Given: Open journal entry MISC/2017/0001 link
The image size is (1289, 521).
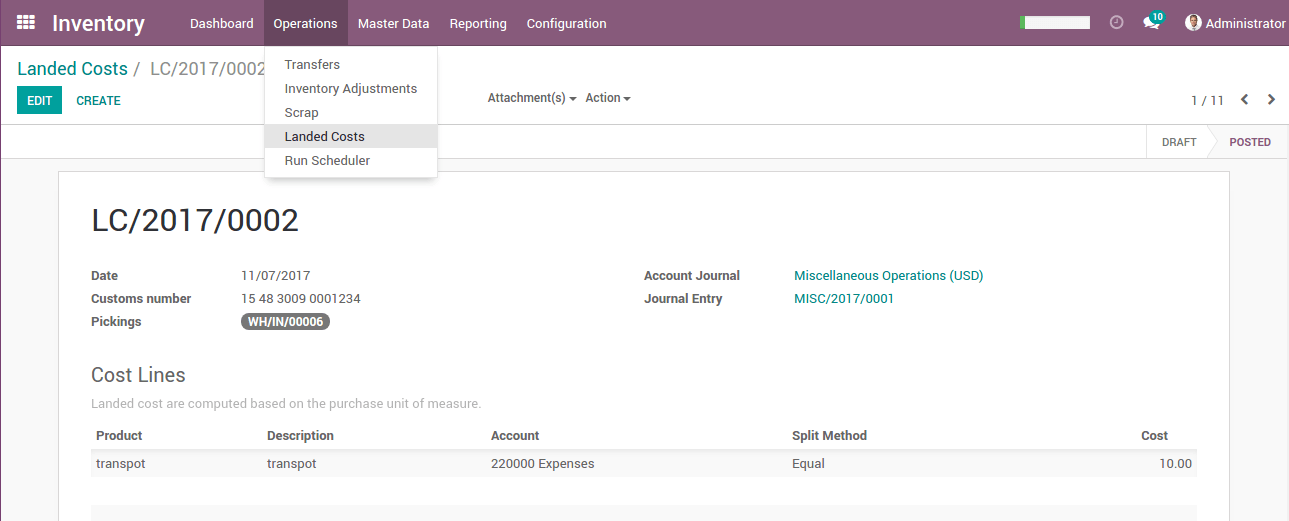Looking at the screenshot, I should (x=843, y=299).
